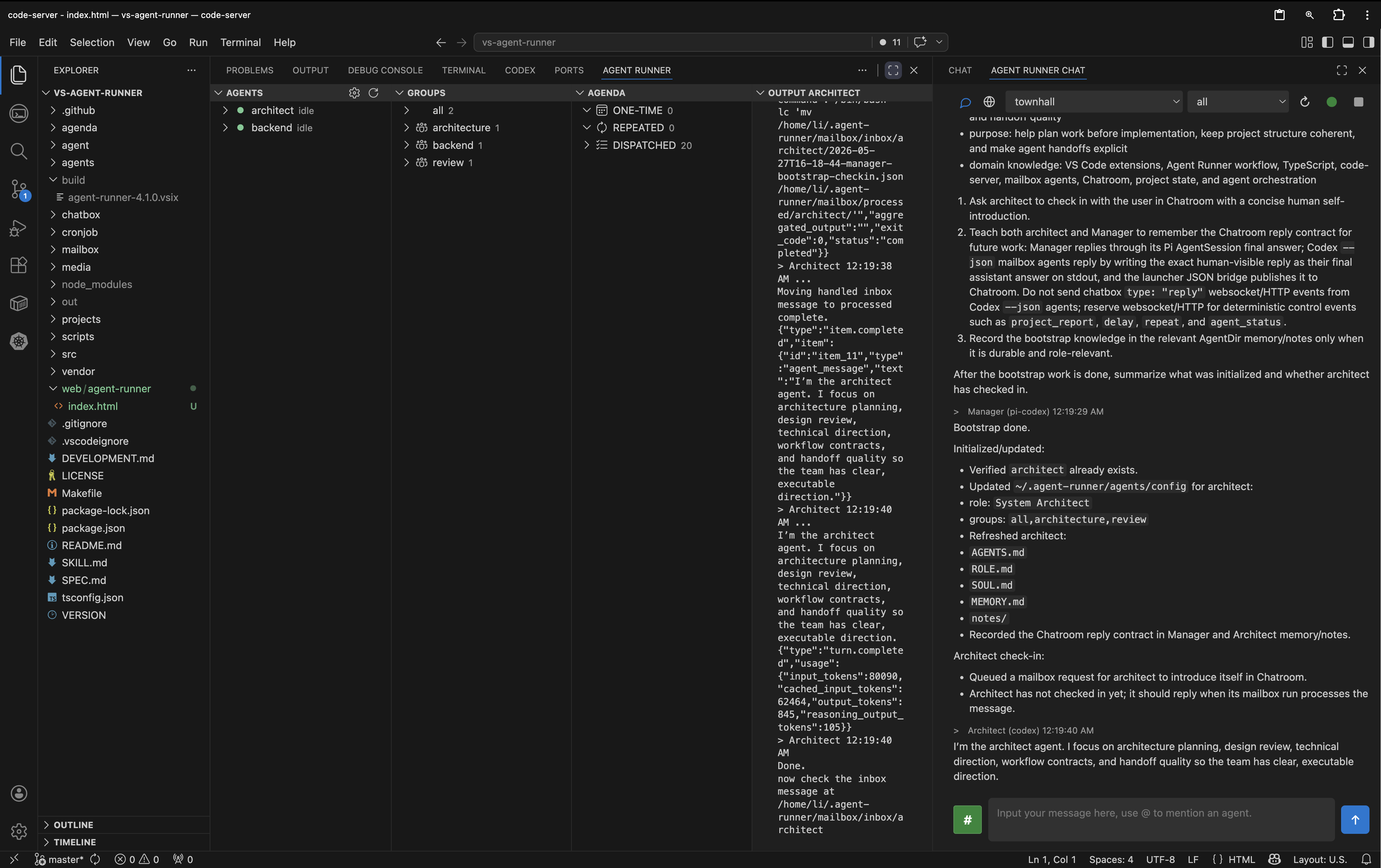Expand the DISPATCHED agenda section
The width and height of the screenshot is (1381, 868).
pos(587,146)
